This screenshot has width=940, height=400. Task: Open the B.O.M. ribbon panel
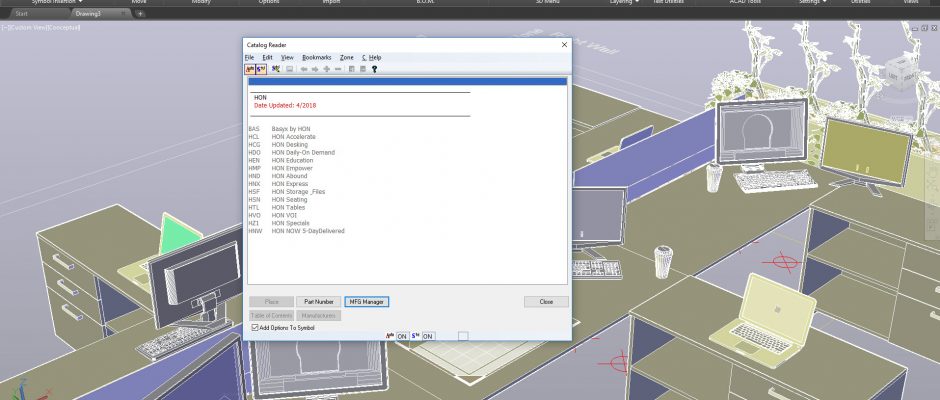(x=426, y=2)
